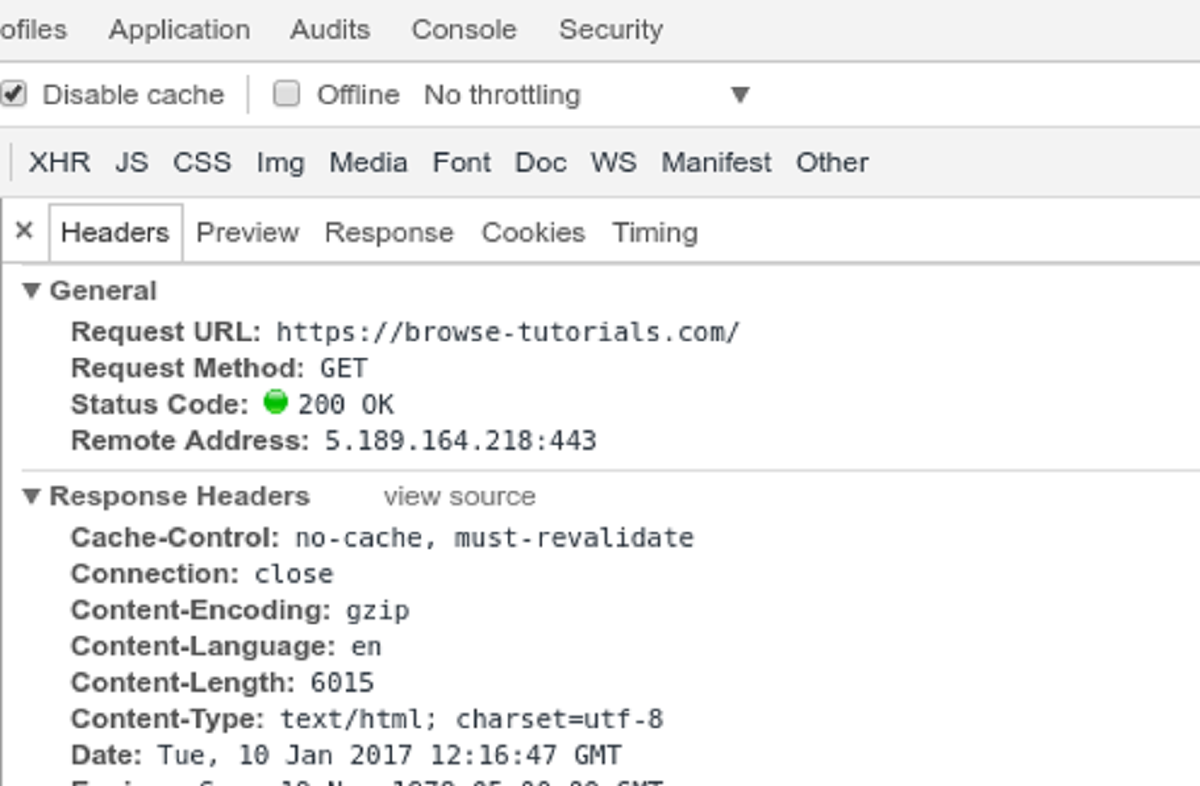Open the Response tab
The image size is (1200, 786).
(x=389, y=232)
